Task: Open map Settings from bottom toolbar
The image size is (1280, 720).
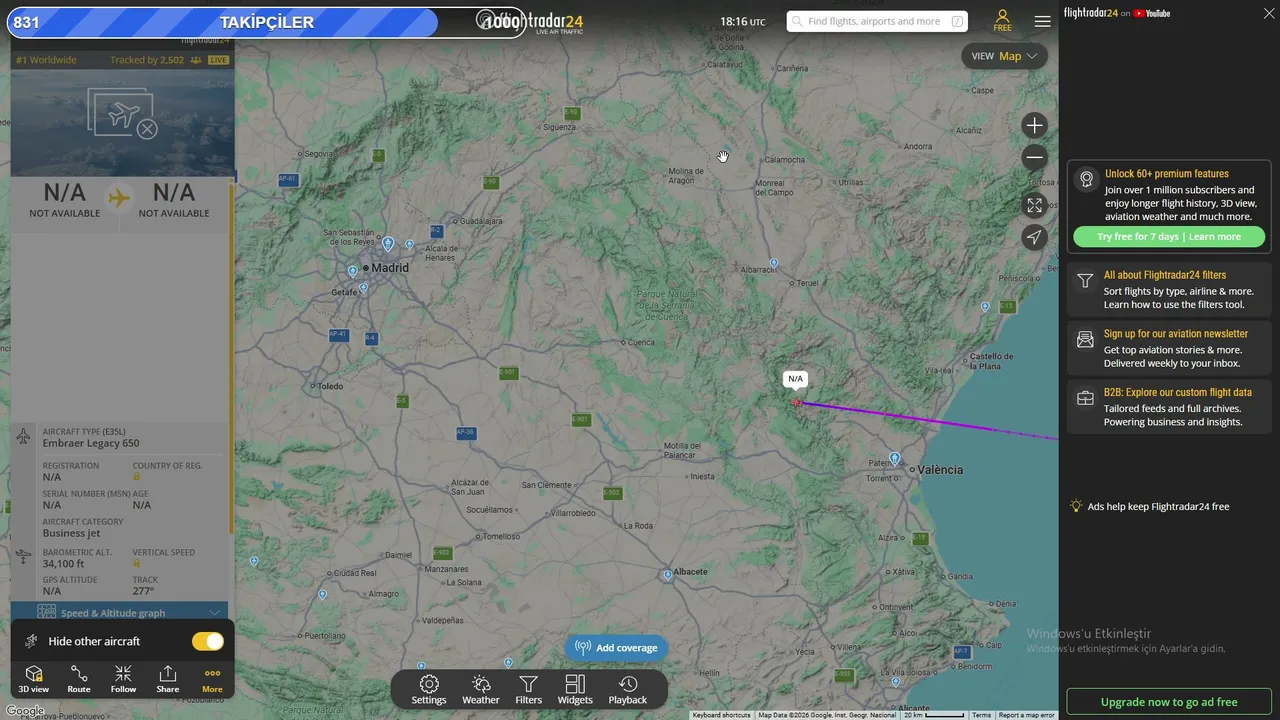Action: 429,689
